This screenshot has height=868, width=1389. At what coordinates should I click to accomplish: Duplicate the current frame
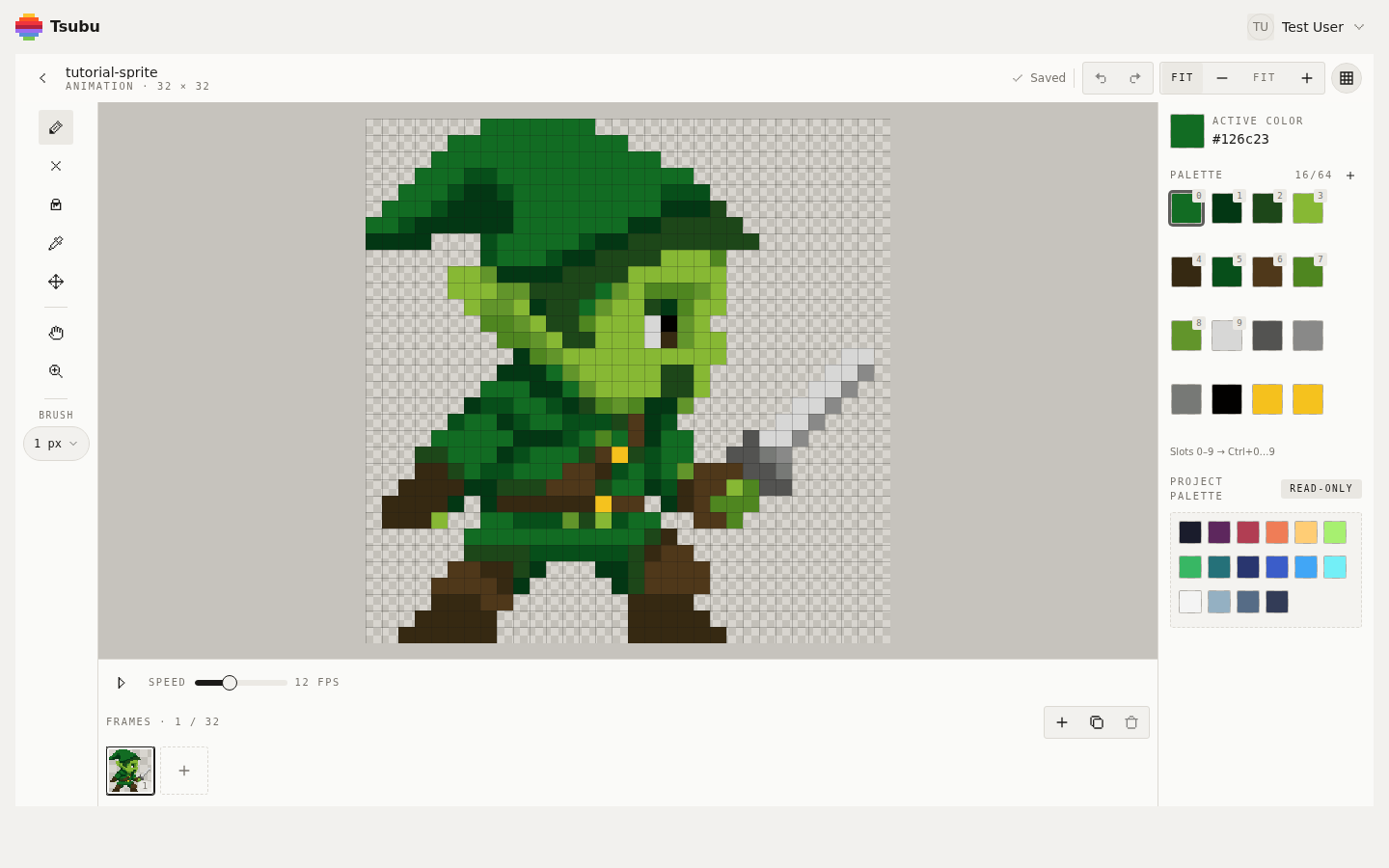tap(1097, 722)
